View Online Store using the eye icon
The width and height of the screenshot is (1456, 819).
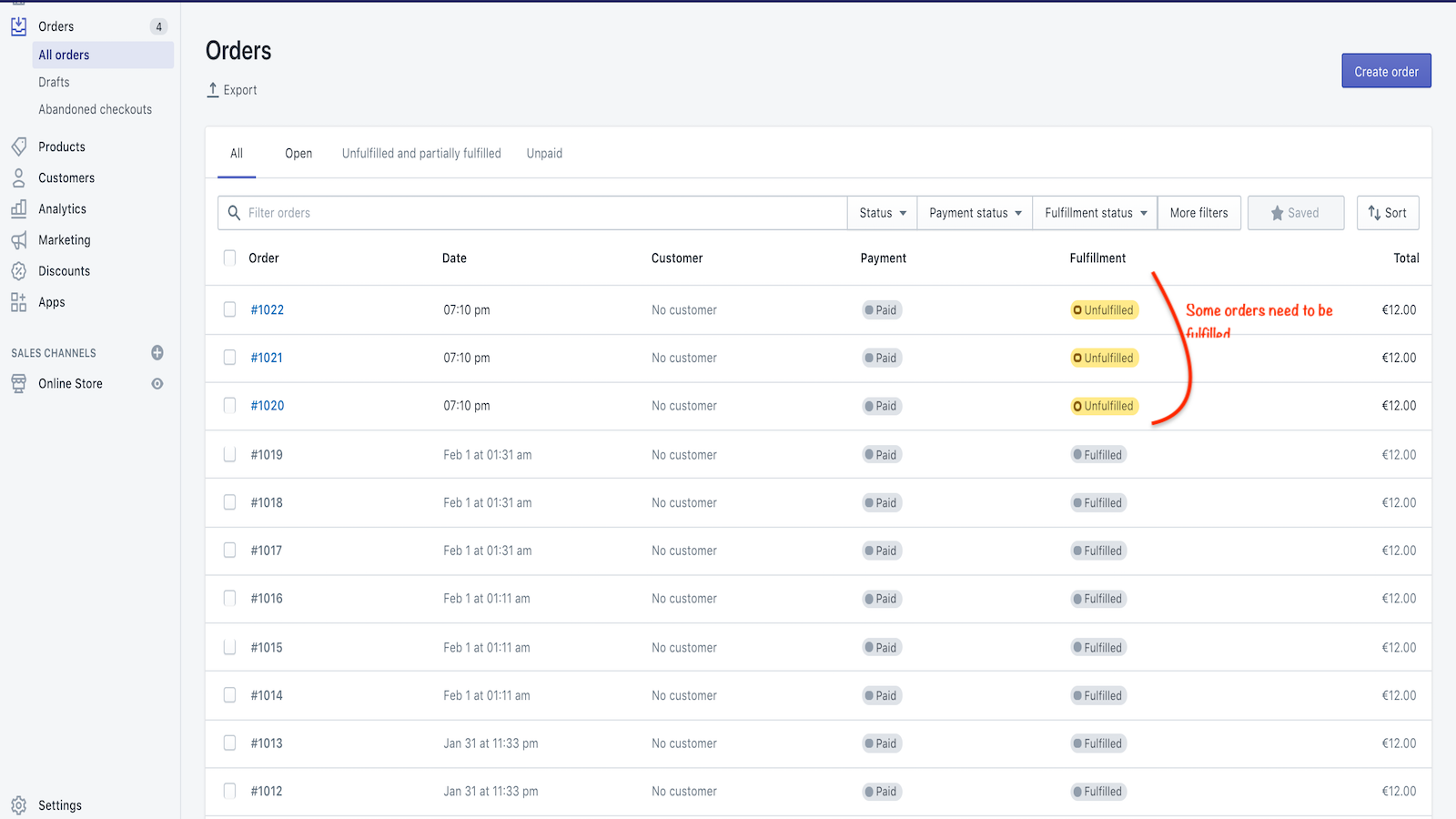pos(157,384)
